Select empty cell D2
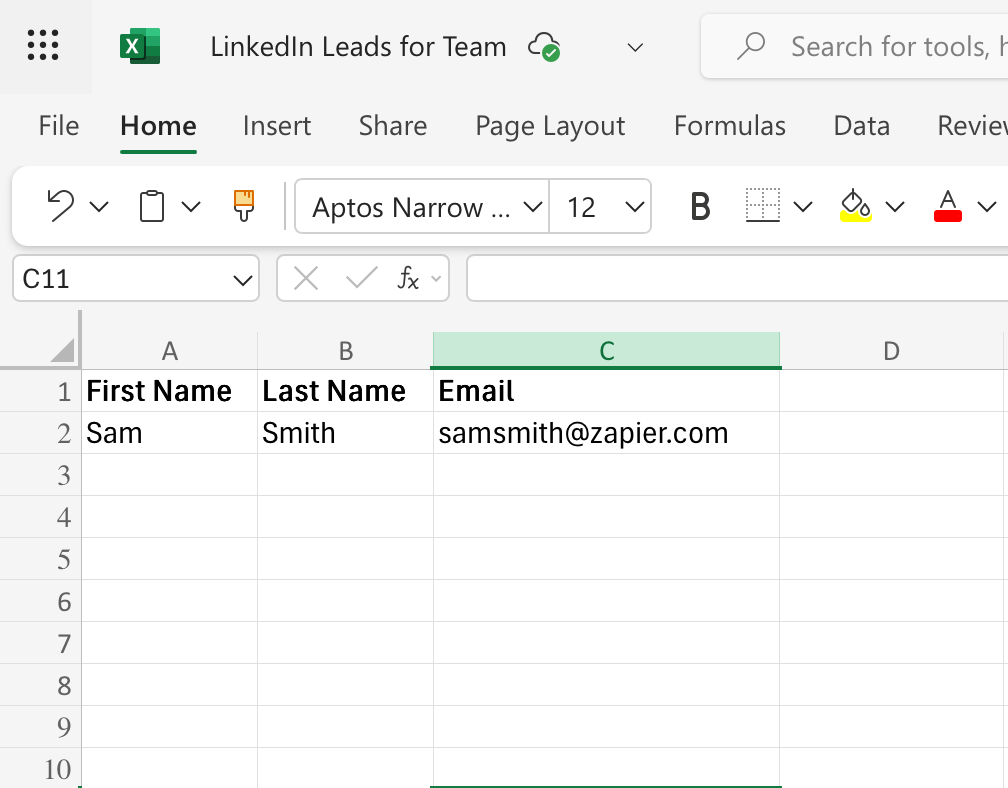The width and height of the screenshot is (1008, 788). point(891,433)
